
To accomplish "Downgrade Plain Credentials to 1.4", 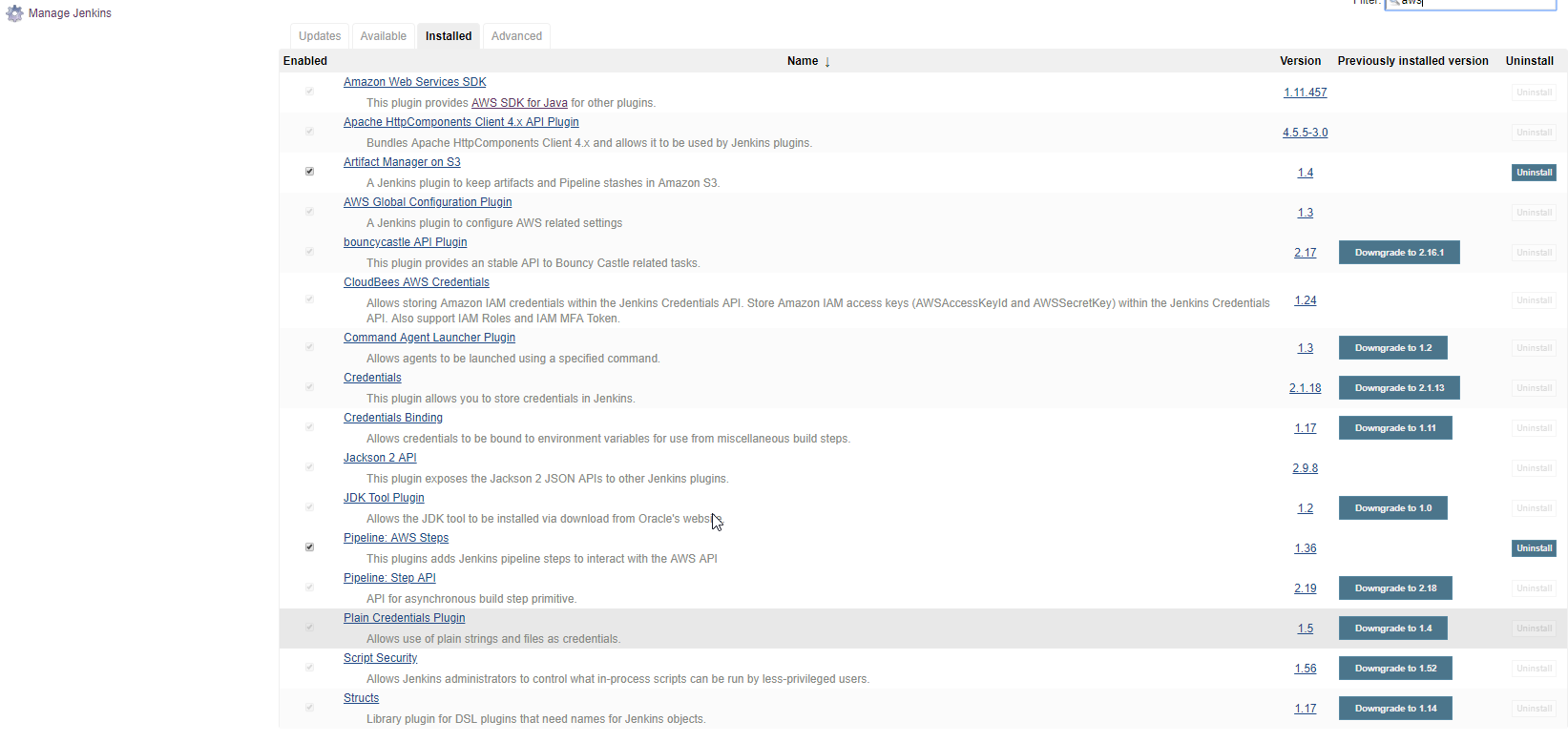I will point(1393,629).
